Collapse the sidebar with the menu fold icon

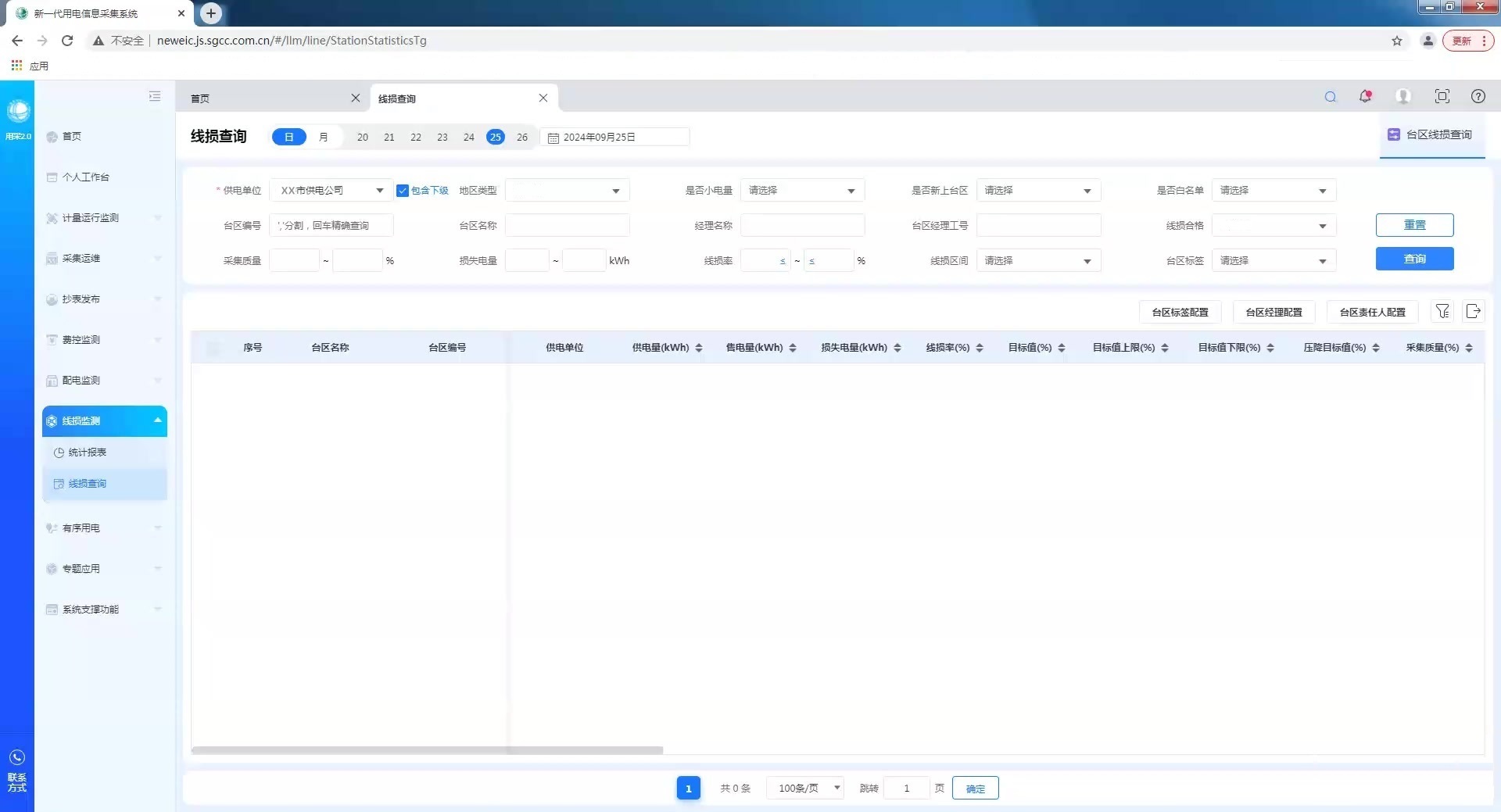pyautogui.click(x=155, y=96)
